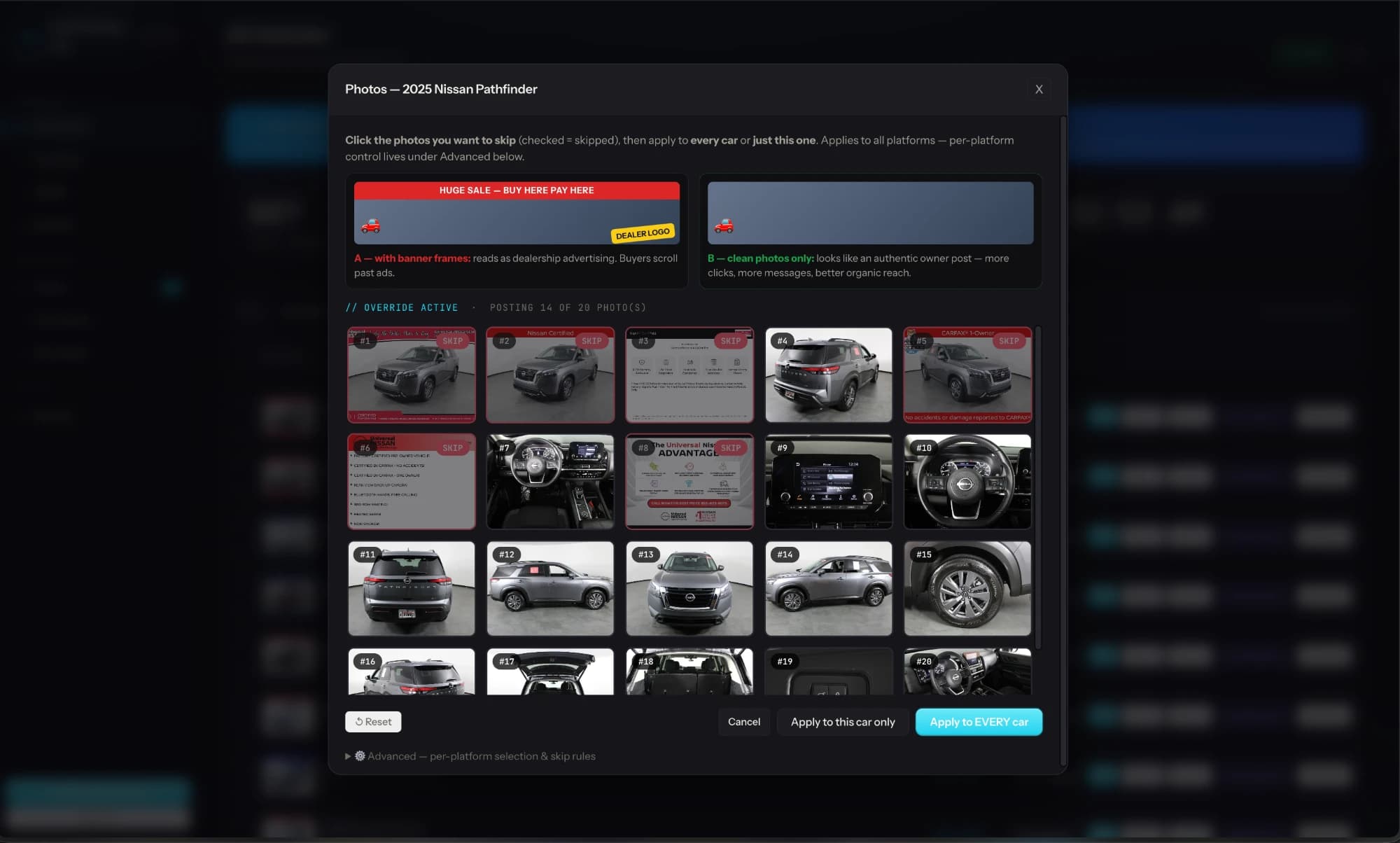Select photo #13 front grille thumbnail

pos(689,589)
